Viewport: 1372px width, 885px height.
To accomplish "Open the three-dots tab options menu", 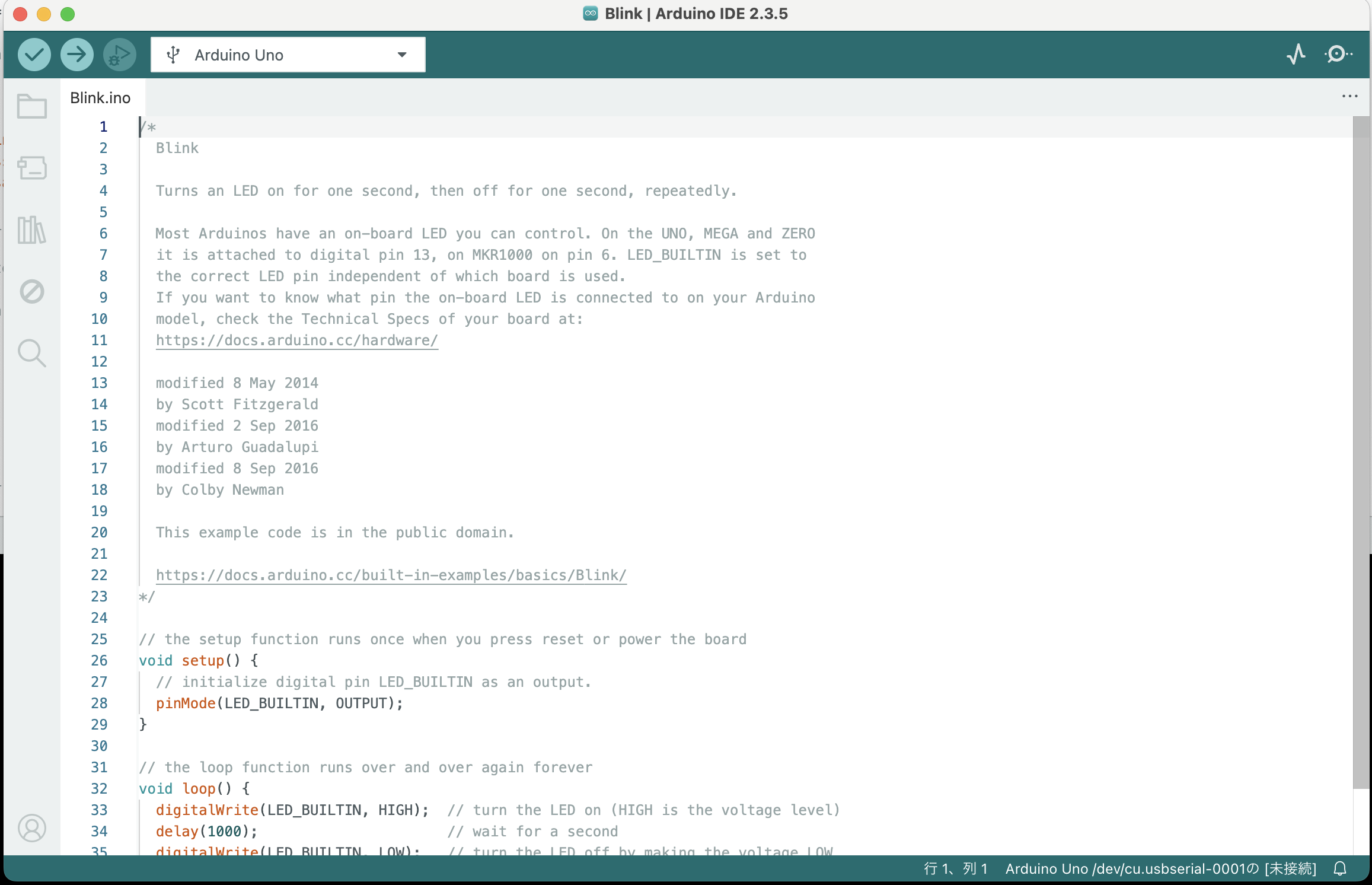I will pos(1349,96).
